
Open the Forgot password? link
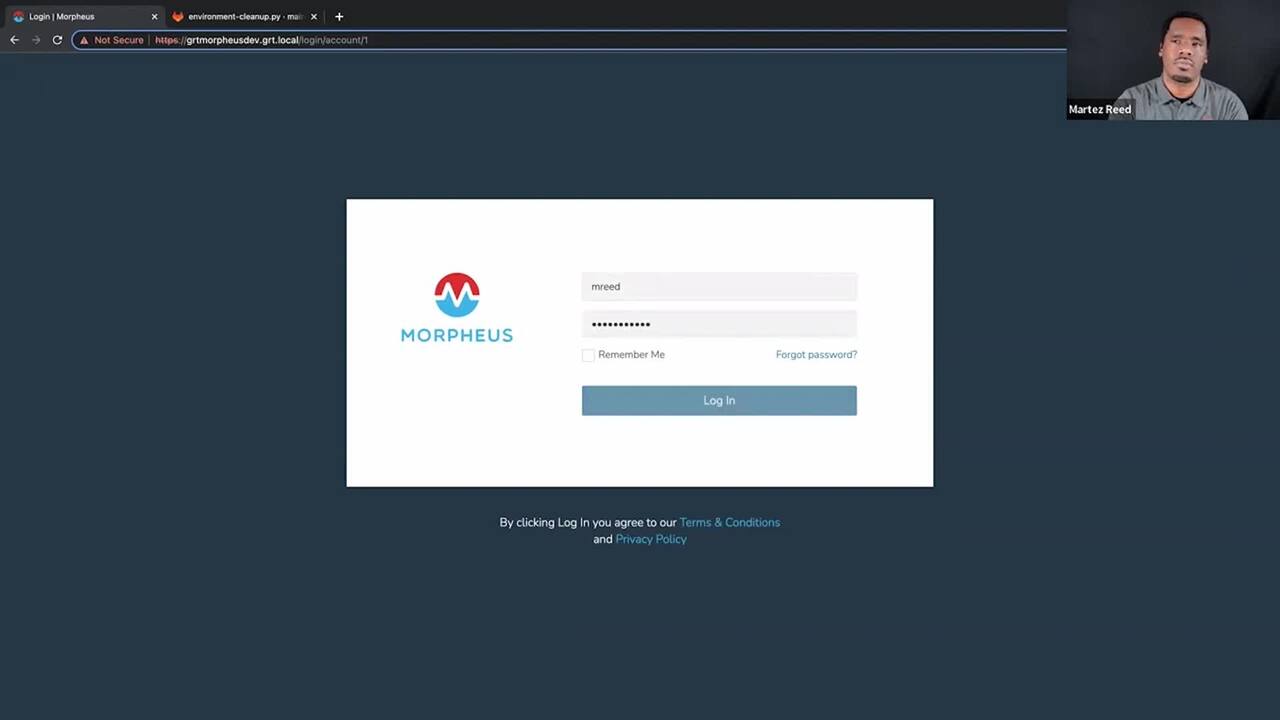816,355
